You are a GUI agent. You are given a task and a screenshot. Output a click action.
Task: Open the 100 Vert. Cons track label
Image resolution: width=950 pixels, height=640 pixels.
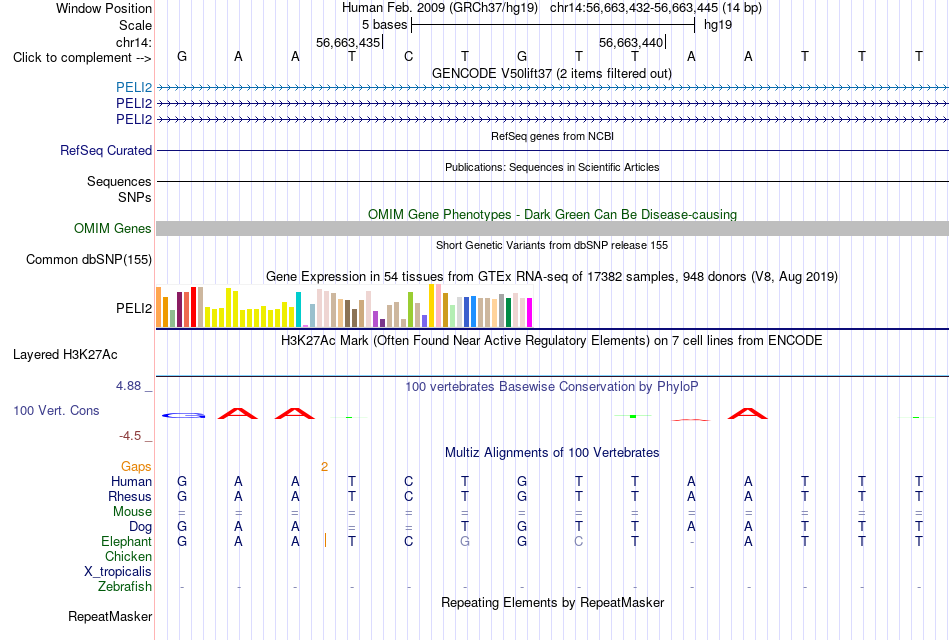coord(56,410)
